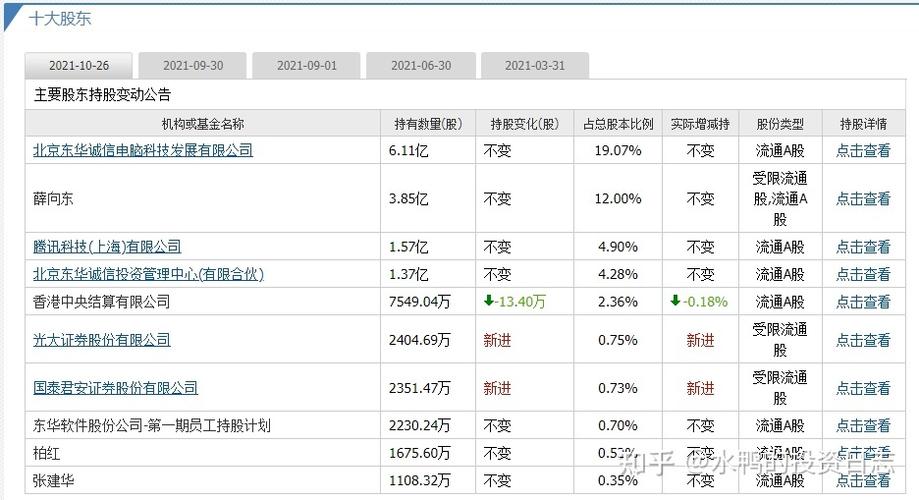The height and width of the screenshot is (500, 919).
Task: Click the 股份类型 column header
Action: [x=780, y=124]
